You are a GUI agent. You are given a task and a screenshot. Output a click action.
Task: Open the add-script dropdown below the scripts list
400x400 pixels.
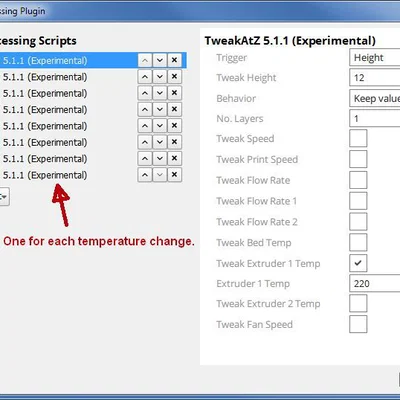(x=4, y=197)
